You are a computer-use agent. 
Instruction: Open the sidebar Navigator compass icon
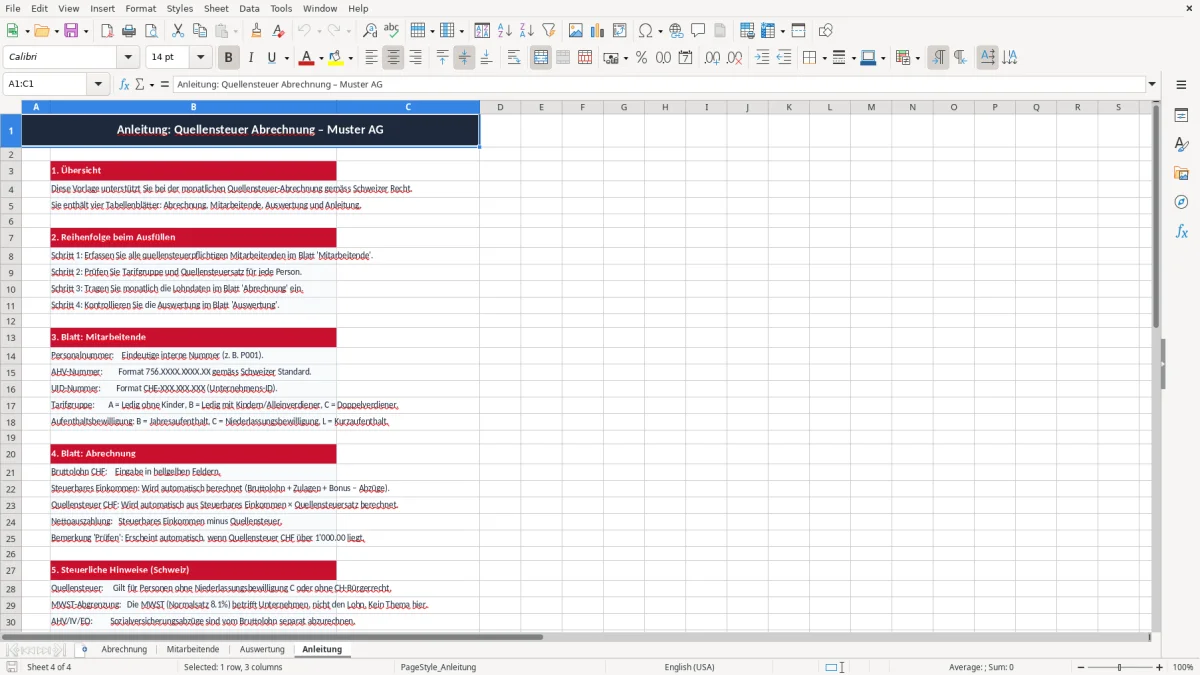[1181, 203]
